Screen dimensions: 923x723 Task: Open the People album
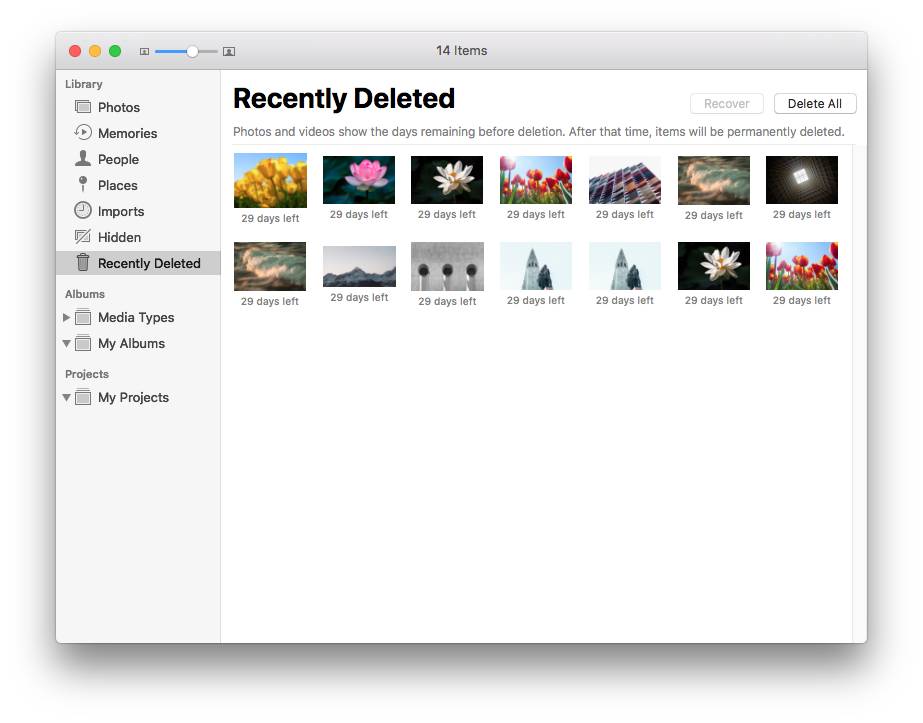point(118,159)
